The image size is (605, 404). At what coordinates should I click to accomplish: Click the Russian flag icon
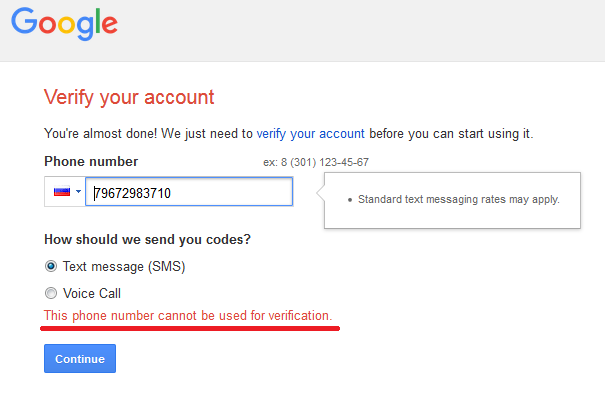(x=62, y=192)
